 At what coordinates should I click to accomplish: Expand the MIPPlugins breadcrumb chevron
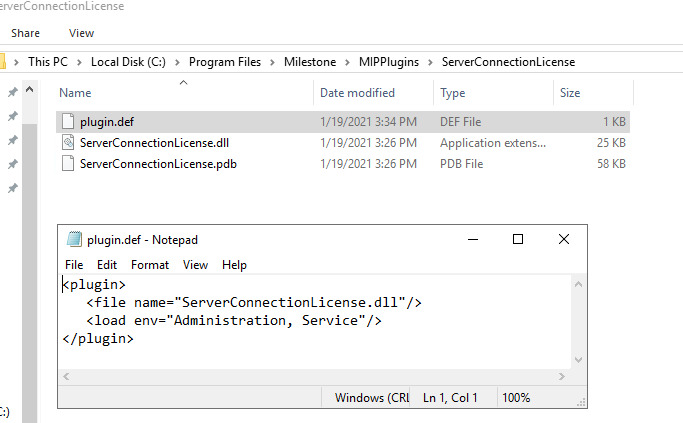point(433,62)
